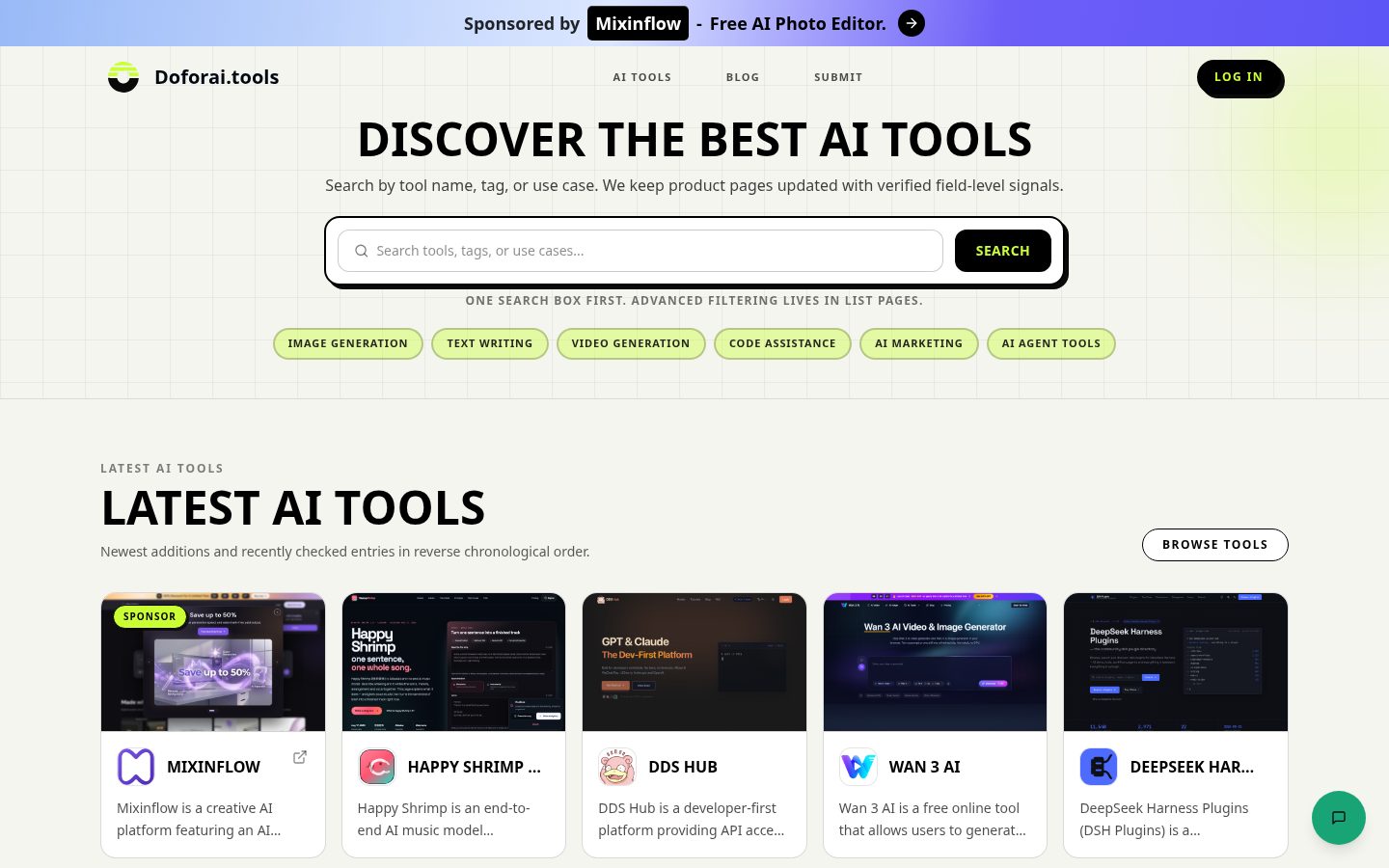Click the Happy Shrimp logo icon
This screenshot has width=1389, height=868.
(377, 767)
